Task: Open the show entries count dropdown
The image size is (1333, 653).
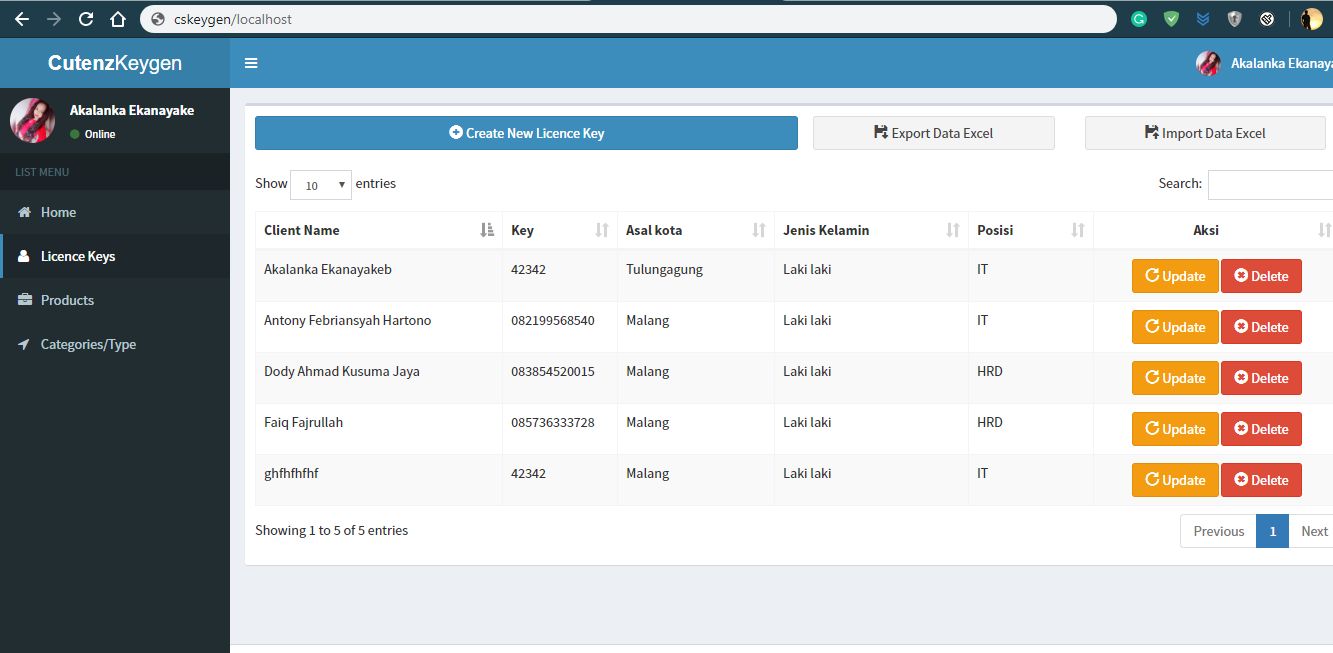Action: pyautogui.click(x=320, y=185)
